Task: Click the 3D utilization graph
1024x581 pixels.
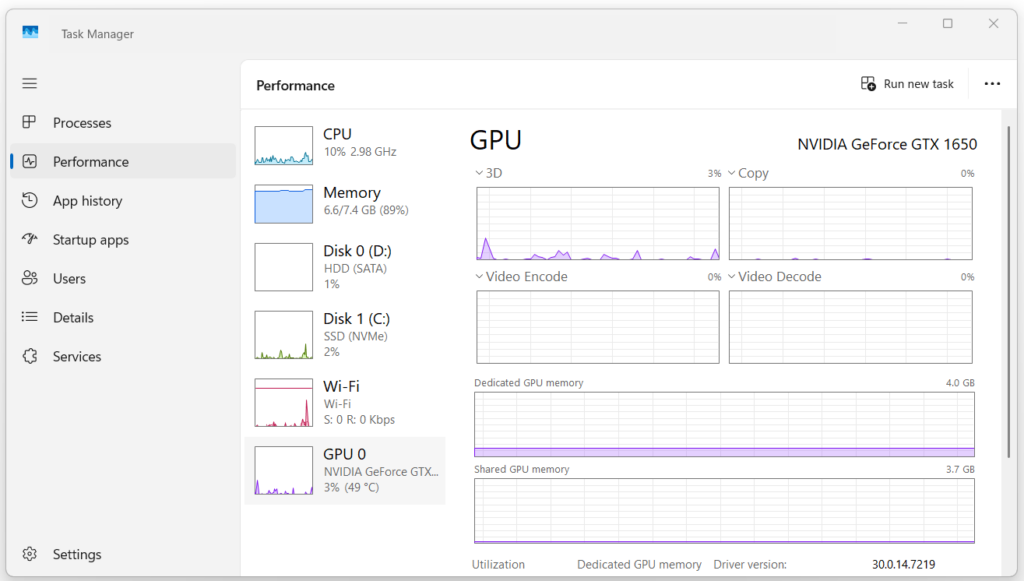Action: point(598,224)
